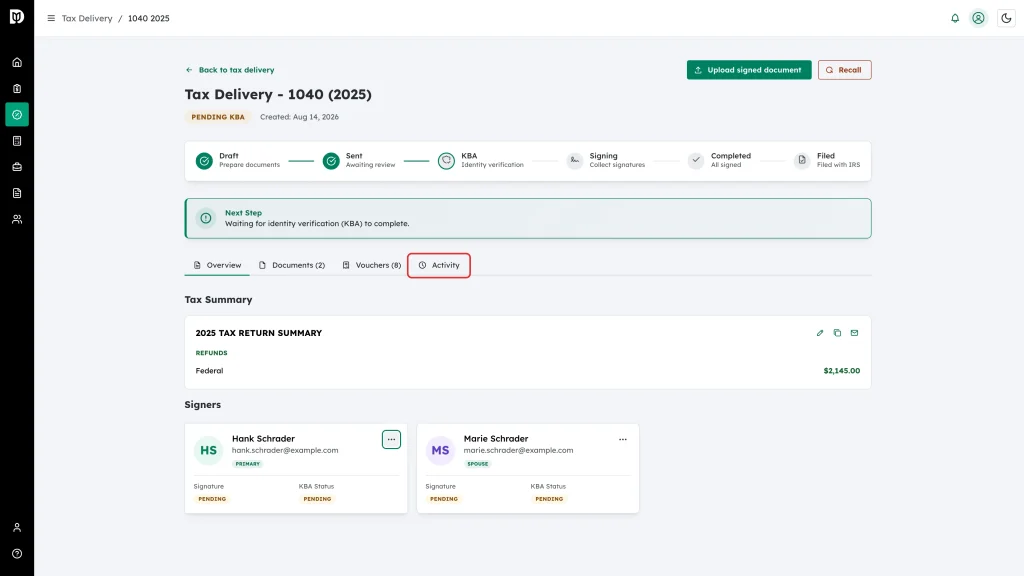Switch to the Vouchers (8) tab
Viewport: 1024px width, 576px height.
372,265
